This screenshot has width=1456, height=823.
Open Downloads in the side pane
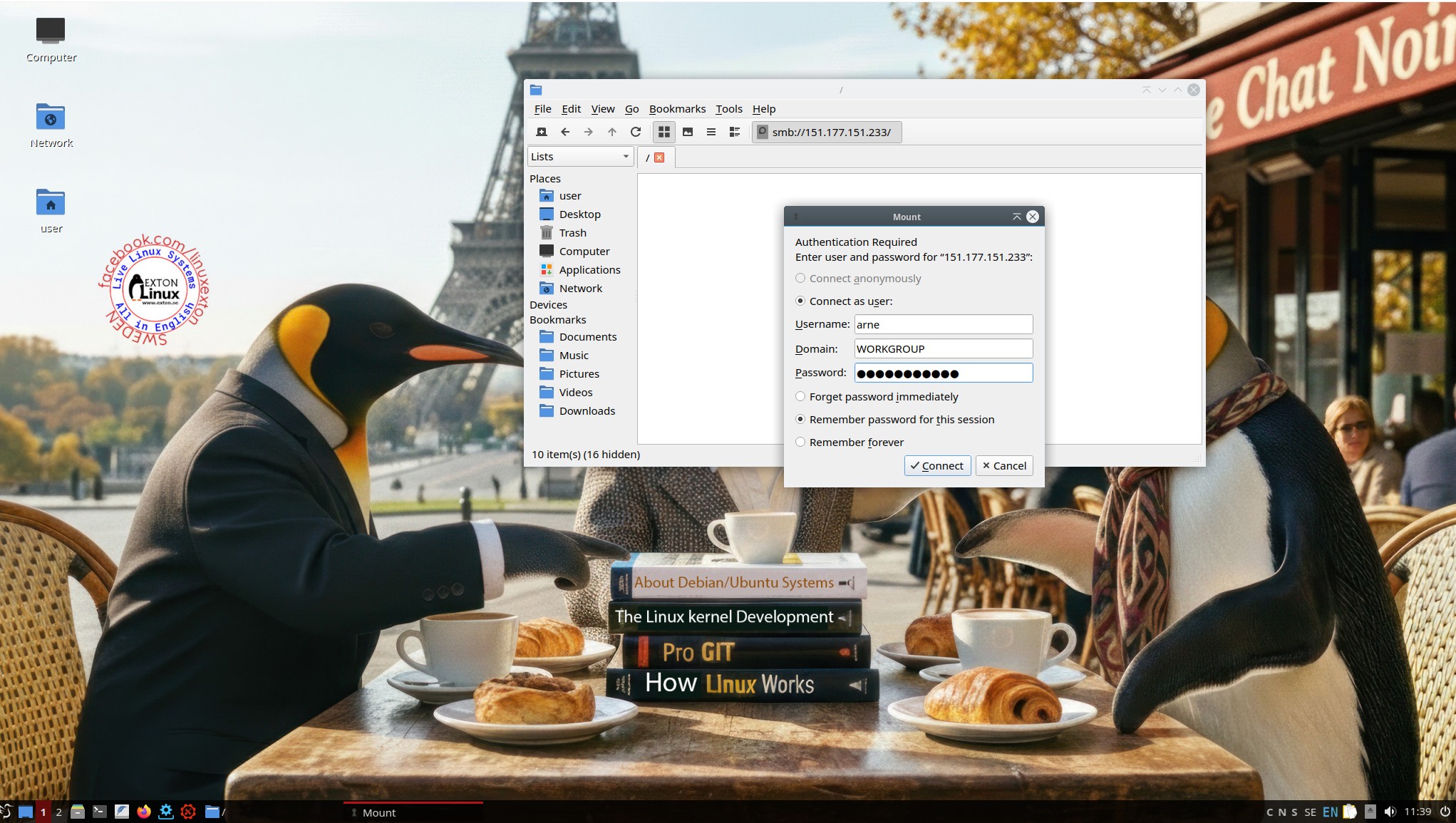[x=587, y=411]
